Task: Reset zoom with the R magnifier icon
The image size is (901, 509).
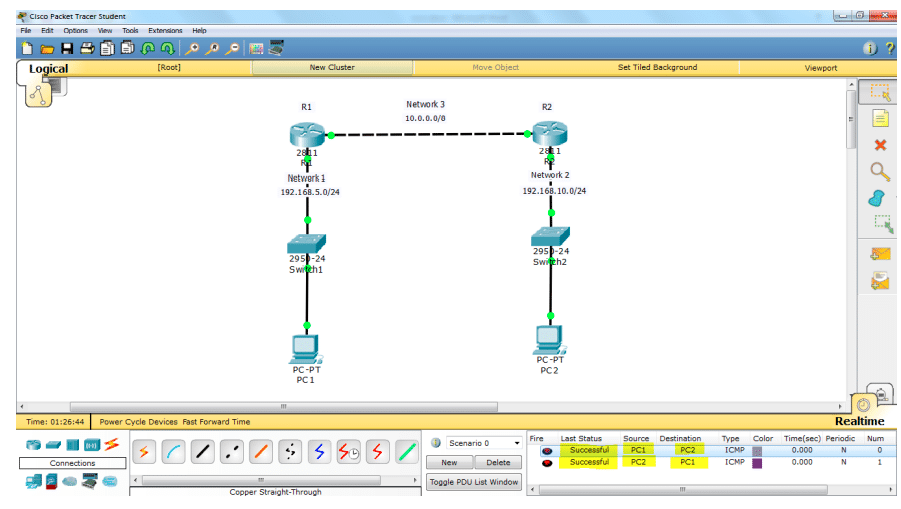Action: point(212,48)
